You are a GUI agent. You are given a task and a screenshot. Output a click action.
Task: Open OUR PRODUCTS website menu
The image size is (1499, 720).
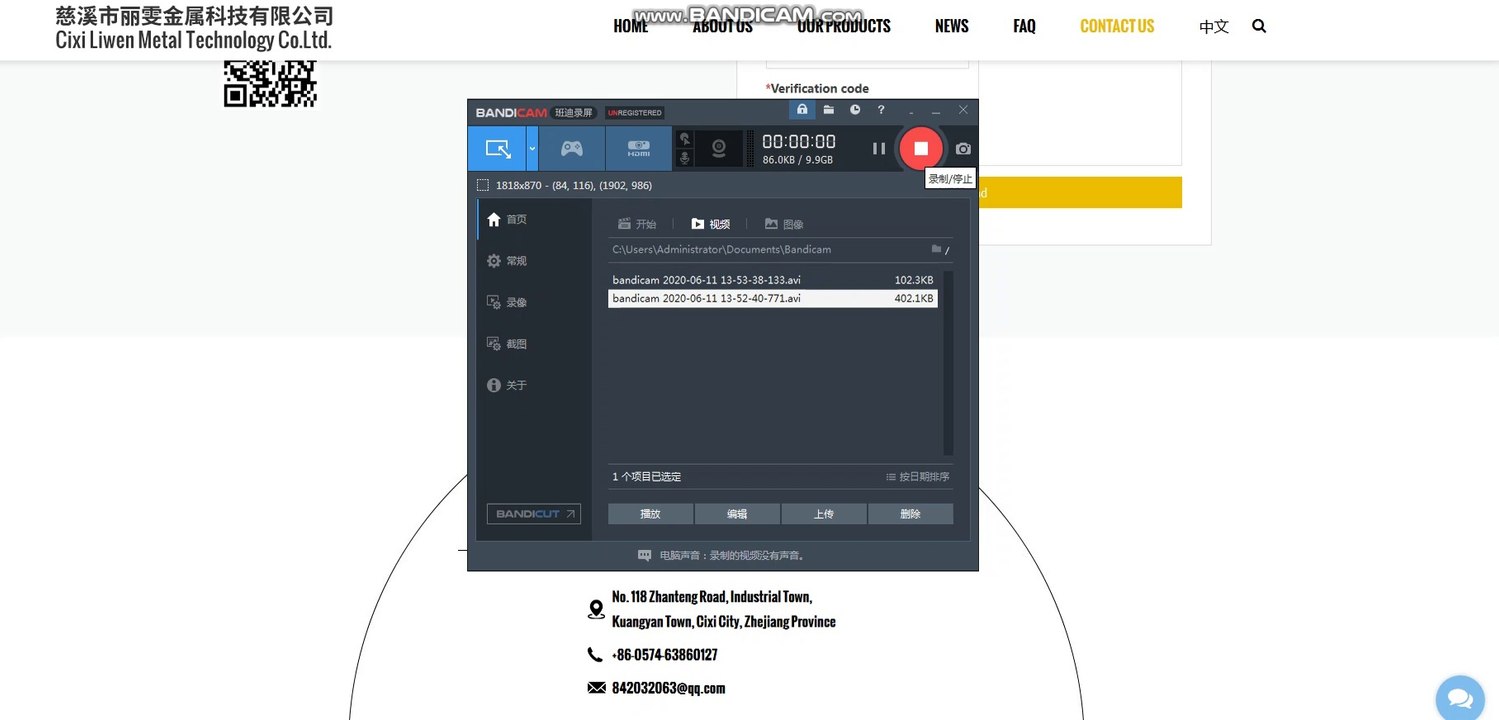tap(844, 26)
